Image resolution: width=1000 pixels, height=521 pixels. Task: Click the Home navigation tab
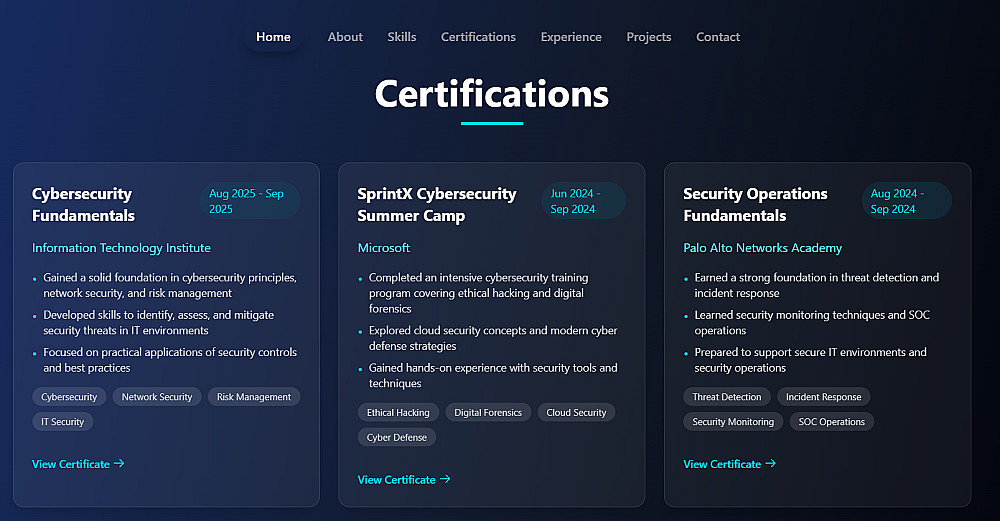click(x=273, y=37)
